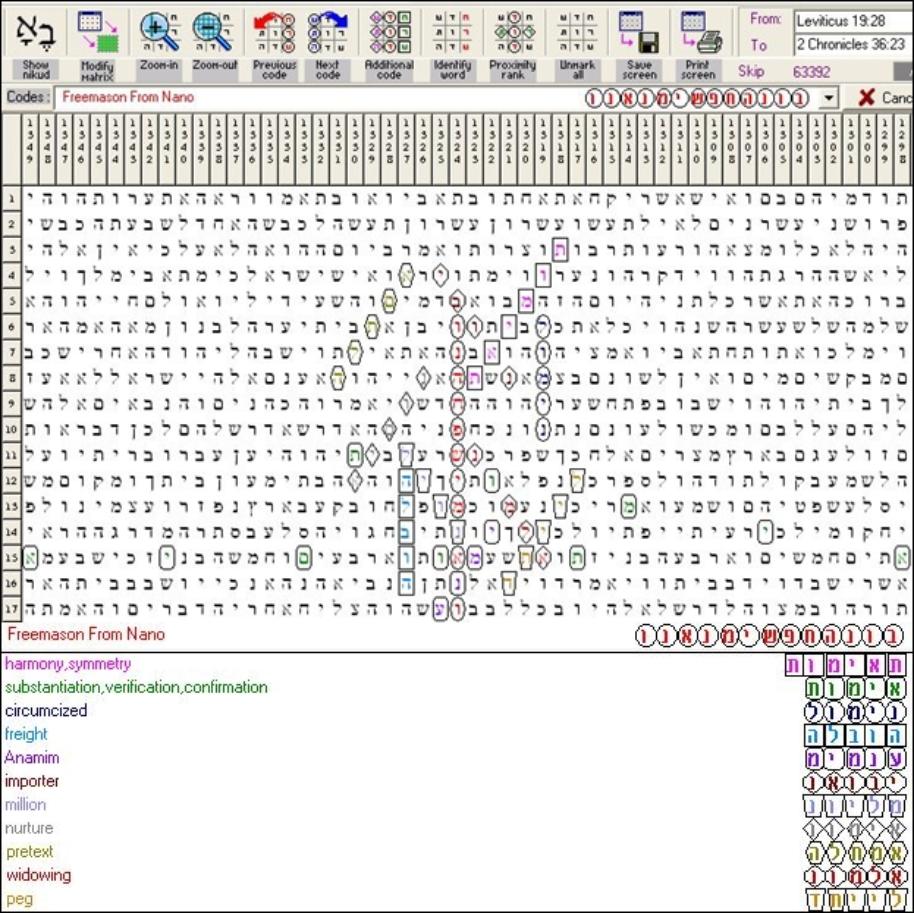Zoom in on the matrix
914x913 pixels.
click(159, 33)
